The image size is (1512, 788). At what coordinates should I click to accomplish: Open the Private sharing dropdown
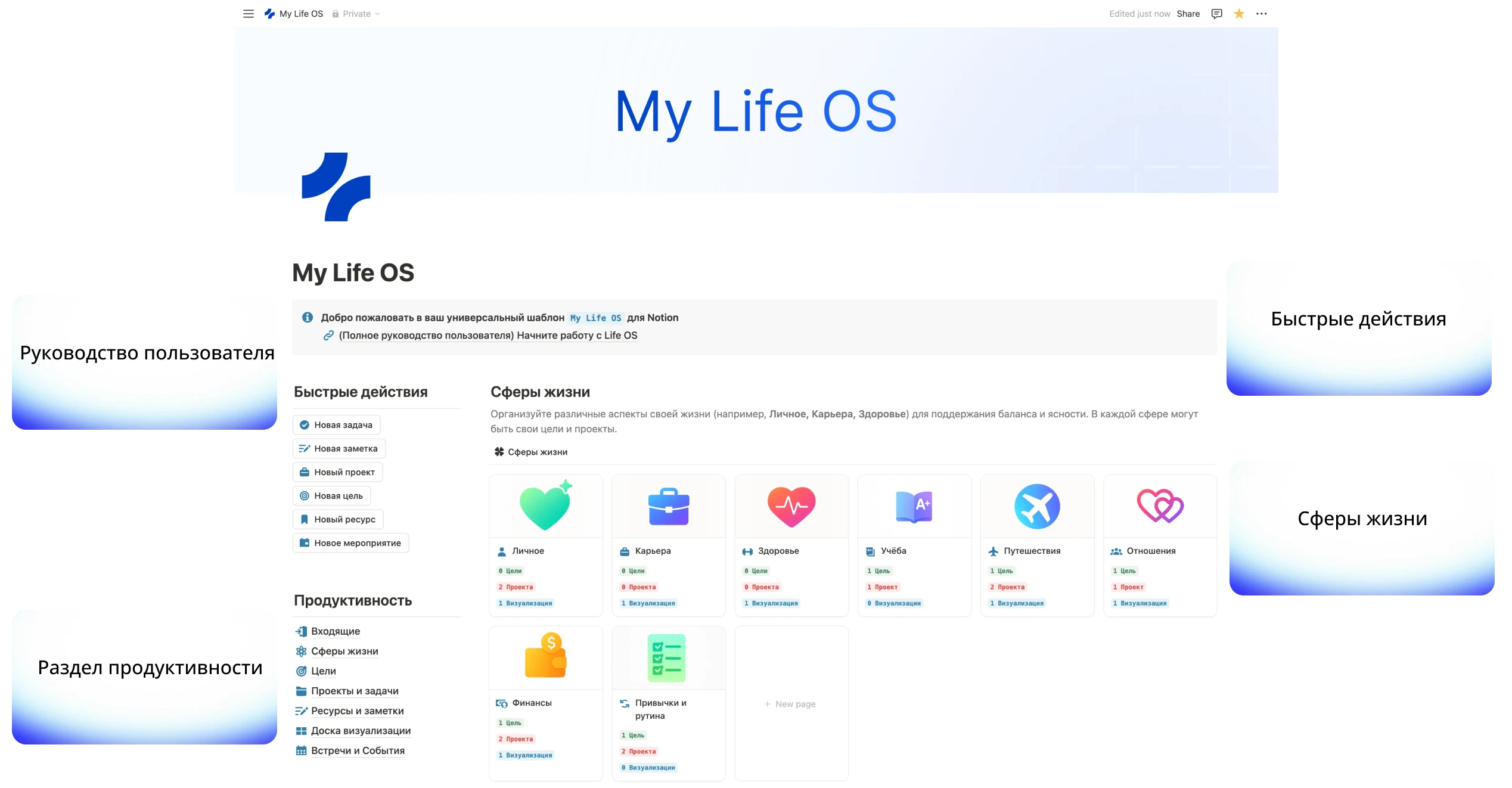point(356,14)
